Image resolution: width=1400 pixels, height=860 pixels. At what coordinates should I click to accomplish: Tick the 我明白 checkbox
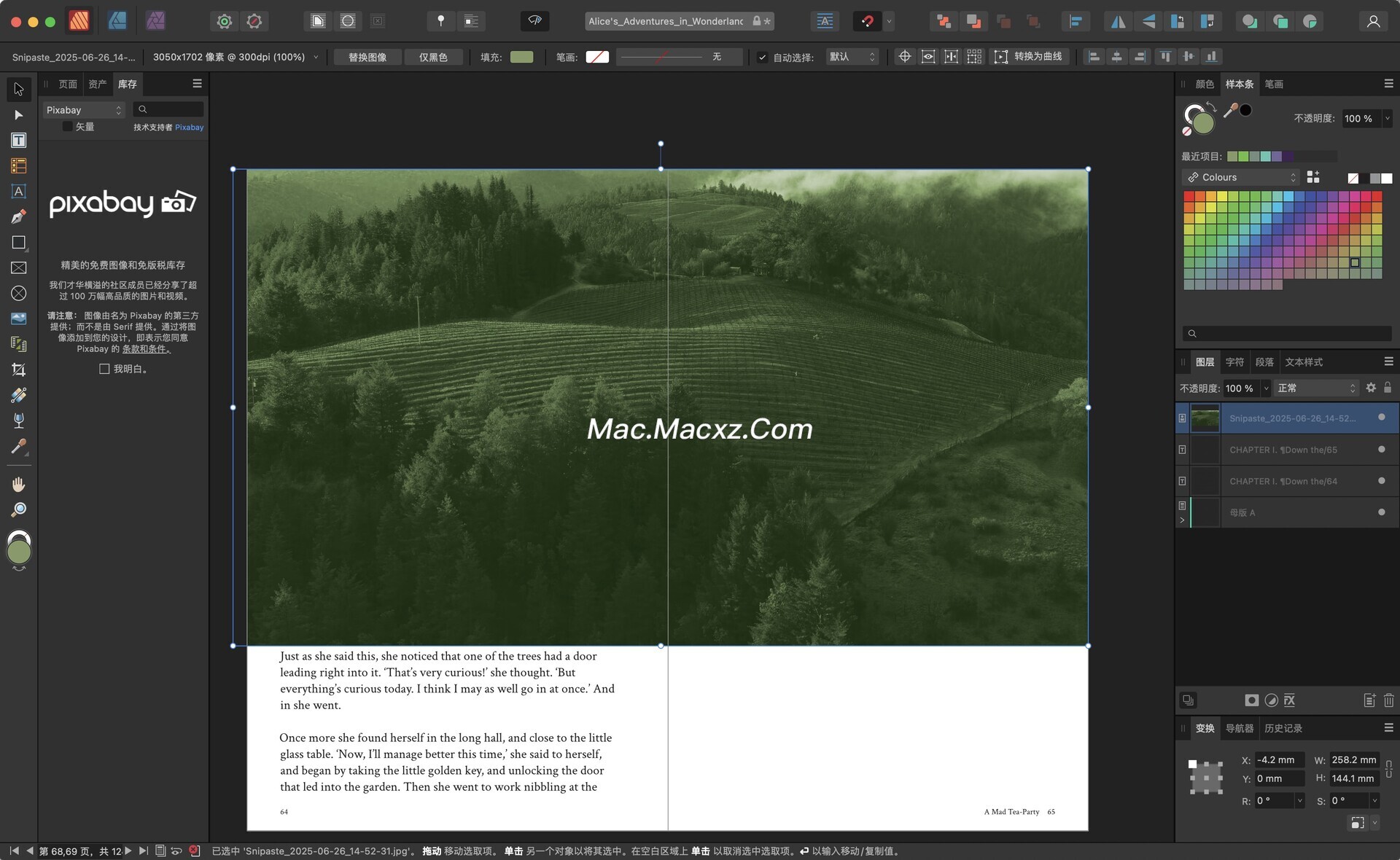(x=104, y=369)
